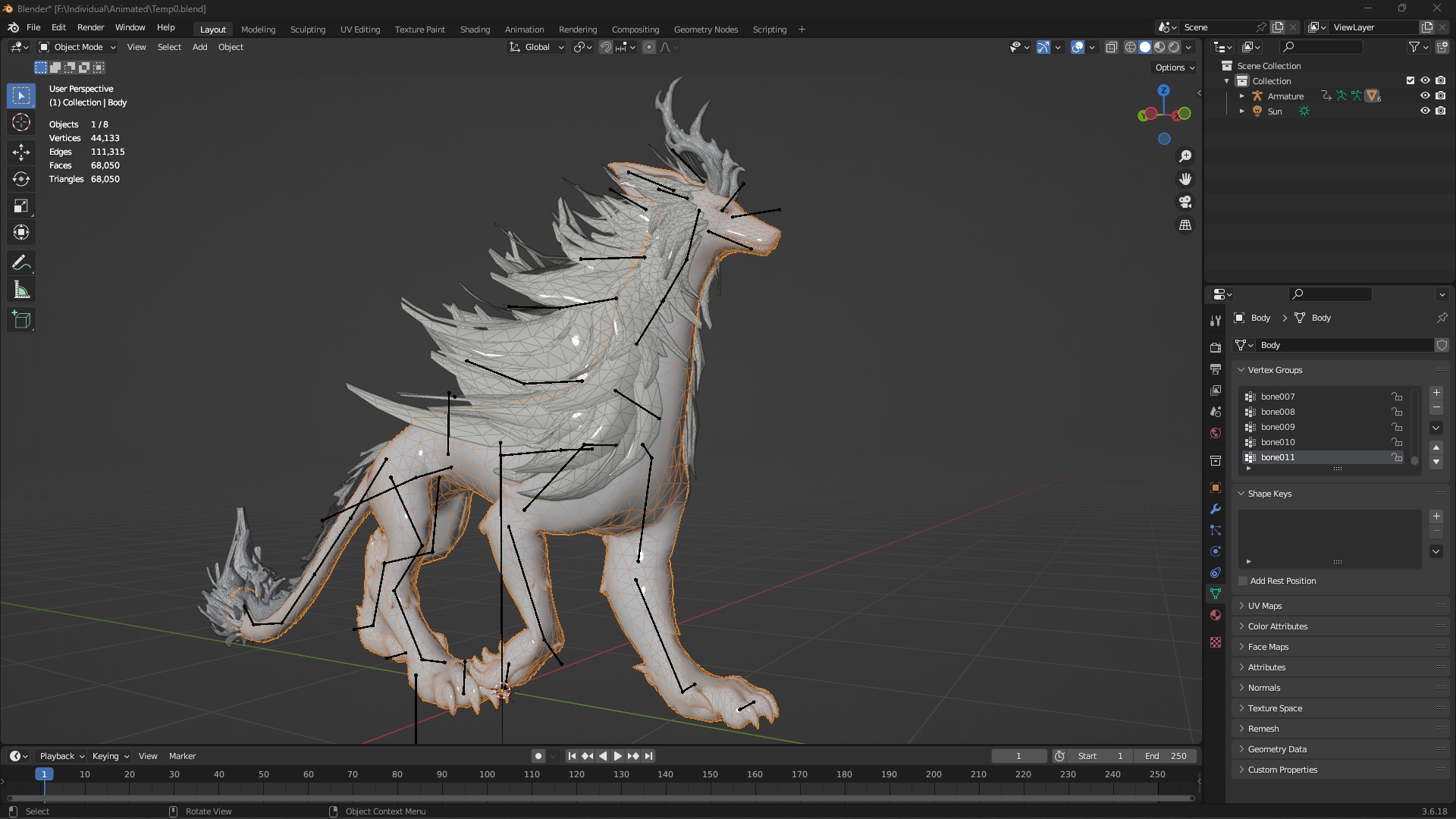Viewport: 1456px width, 819px height.
Task: Enable the Add Rest Position checkbox
Action: [x=1243, y=581]
